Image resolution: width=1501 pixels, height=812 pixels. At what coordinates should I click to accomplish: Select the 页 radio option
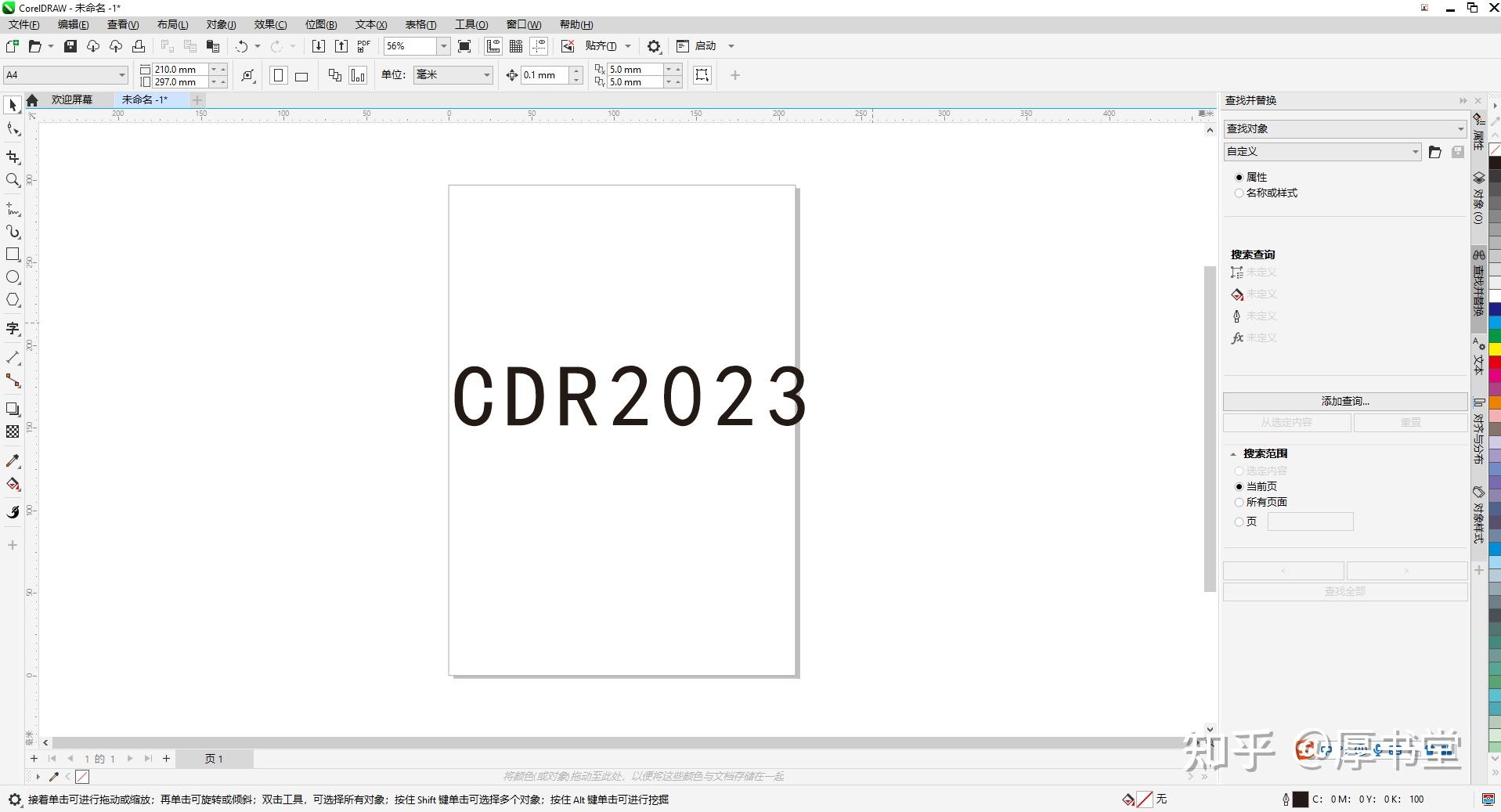(1239, 521)
